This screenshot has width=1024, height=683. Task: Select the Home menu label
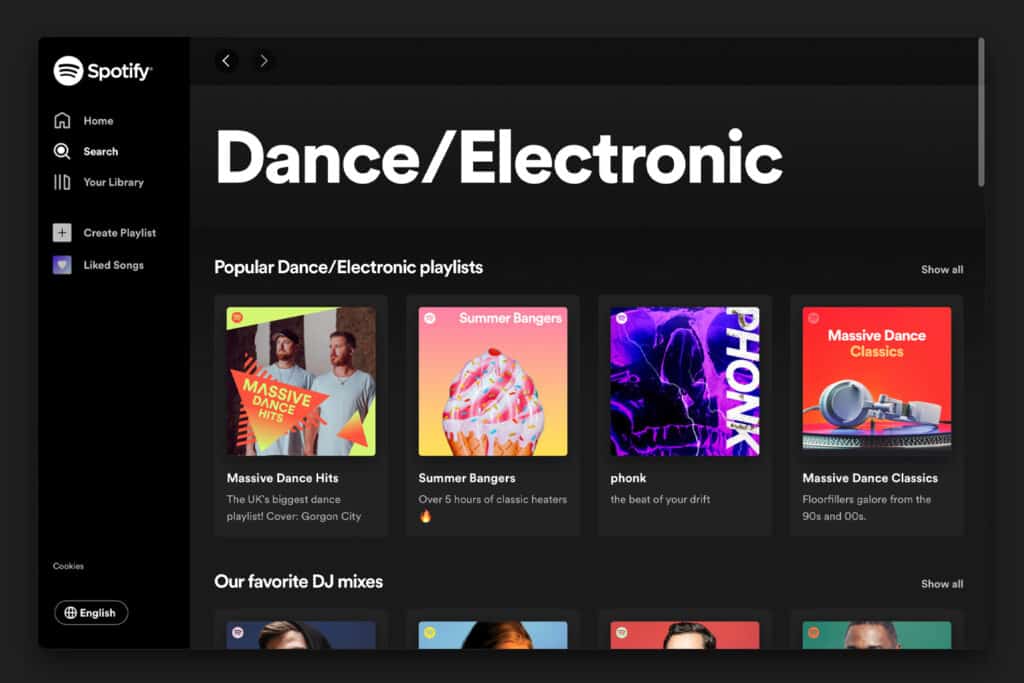[98, 121]
